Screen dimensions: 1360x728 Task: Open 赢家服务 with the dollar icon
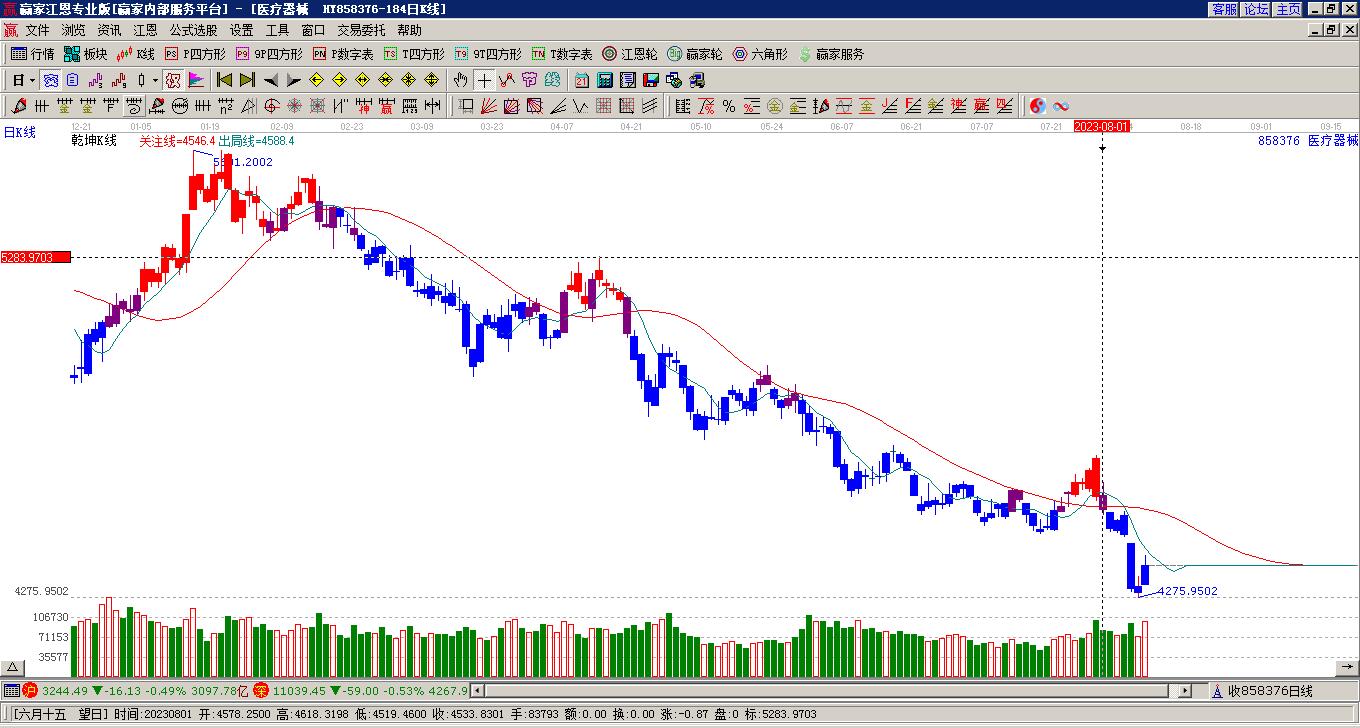pos(832,54)
